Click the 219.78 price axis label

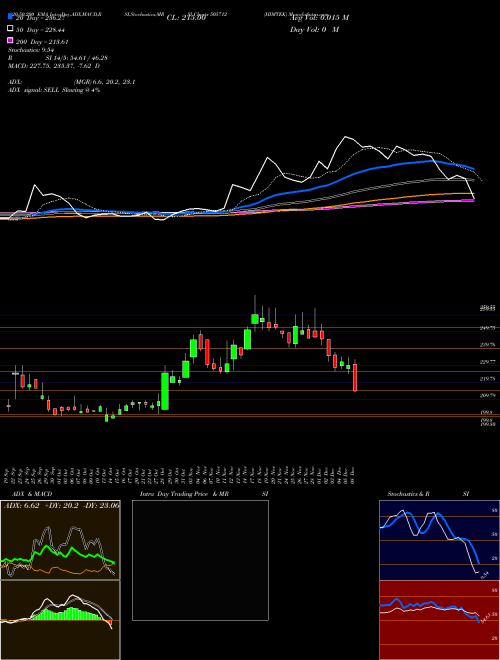(x=487, y=379)
